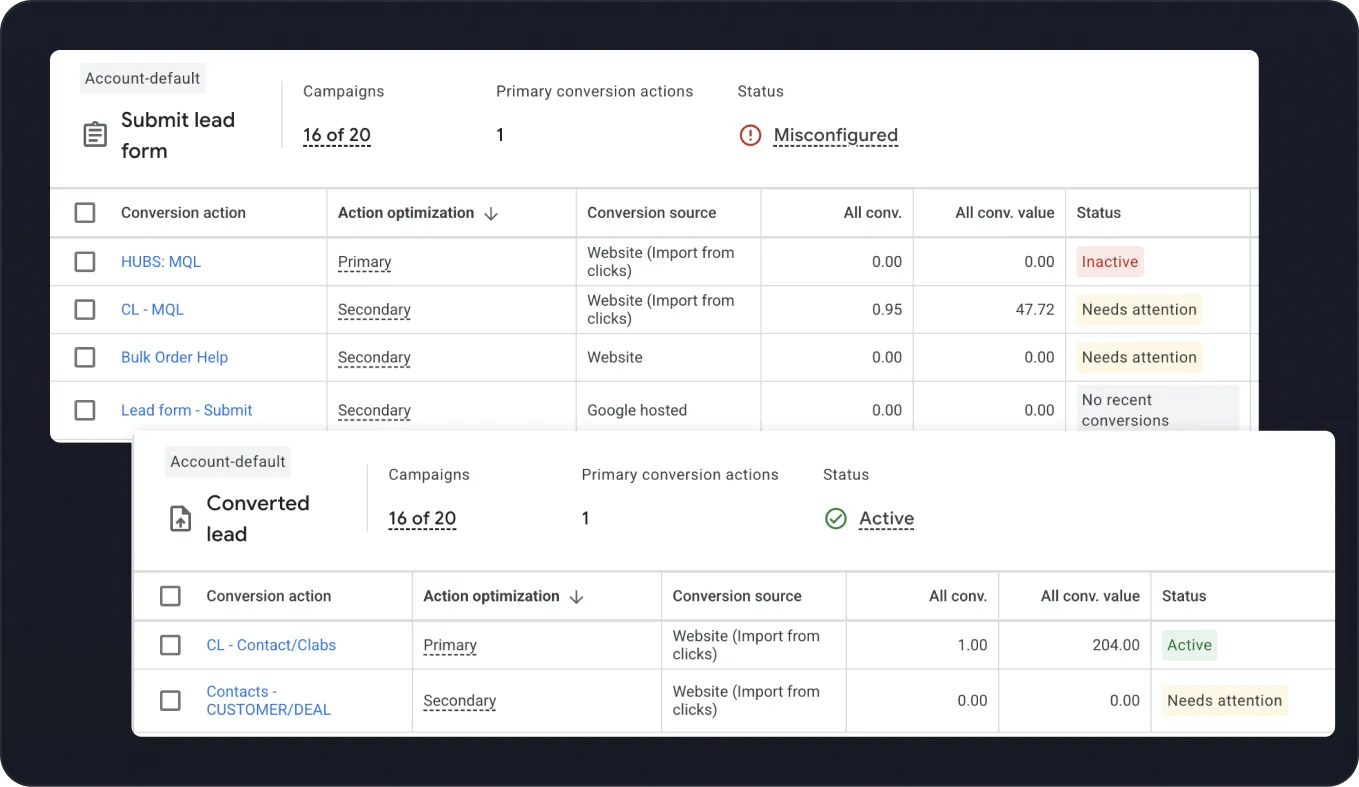This screenshot has width=1359, height=787.
Task: Open Secondary optimization for Bulk Order Help
Action: (374, 357)
